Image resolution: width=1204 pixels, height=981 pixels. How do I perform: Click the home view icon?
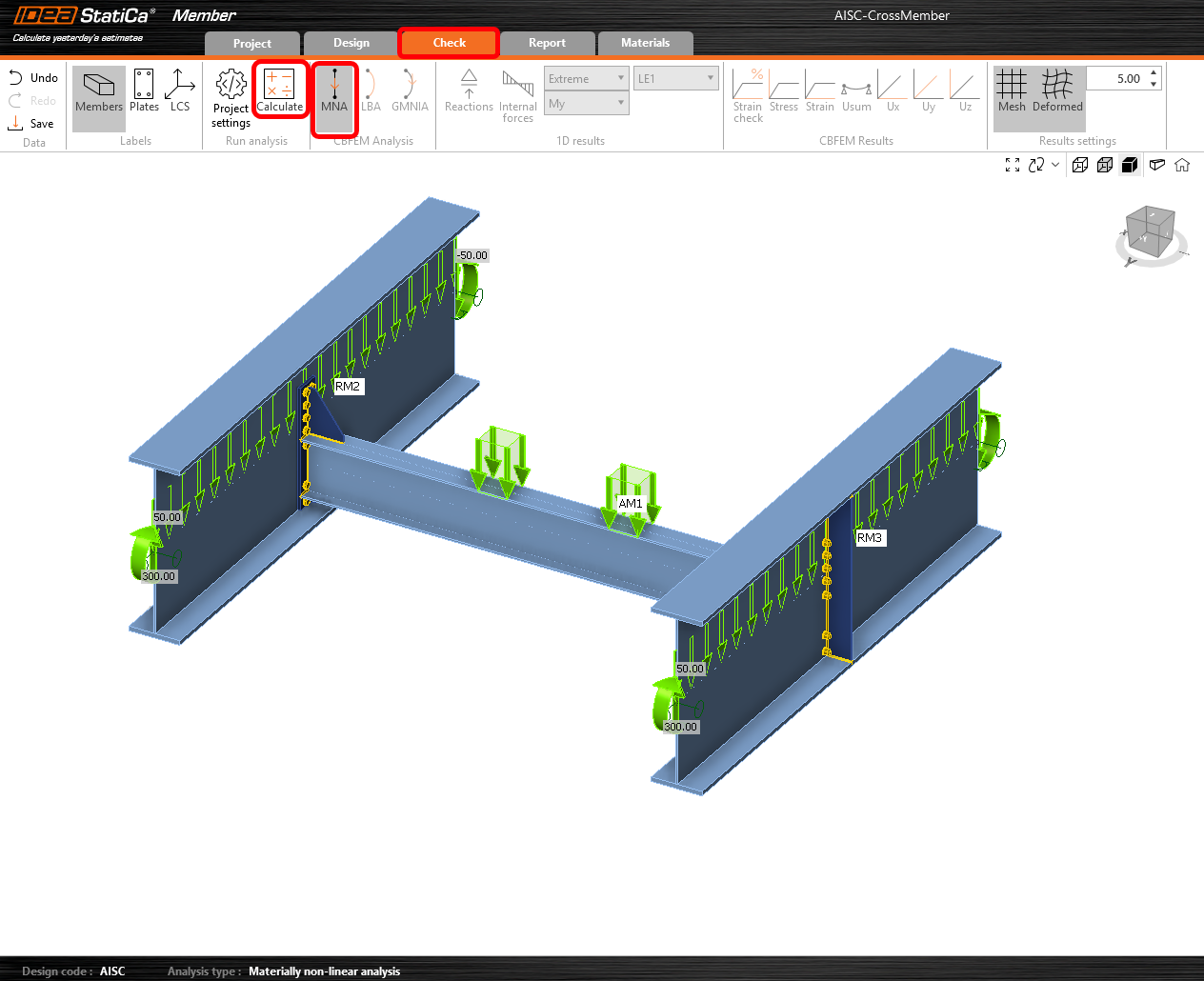point(1182,165)
